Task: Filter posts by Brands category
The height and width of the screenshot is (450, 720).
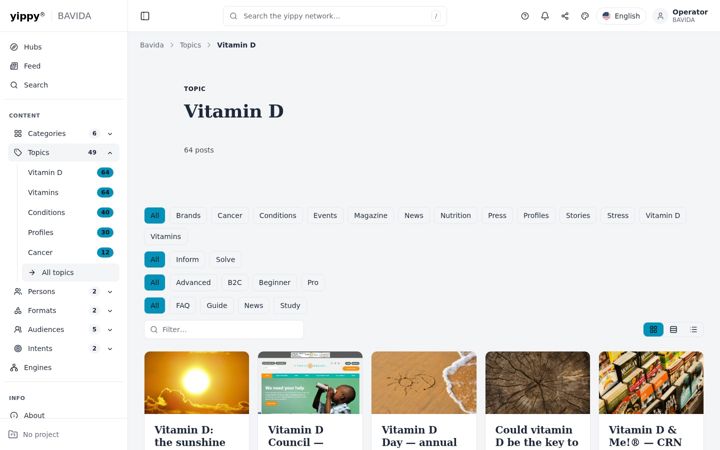Action: [188, 215]
